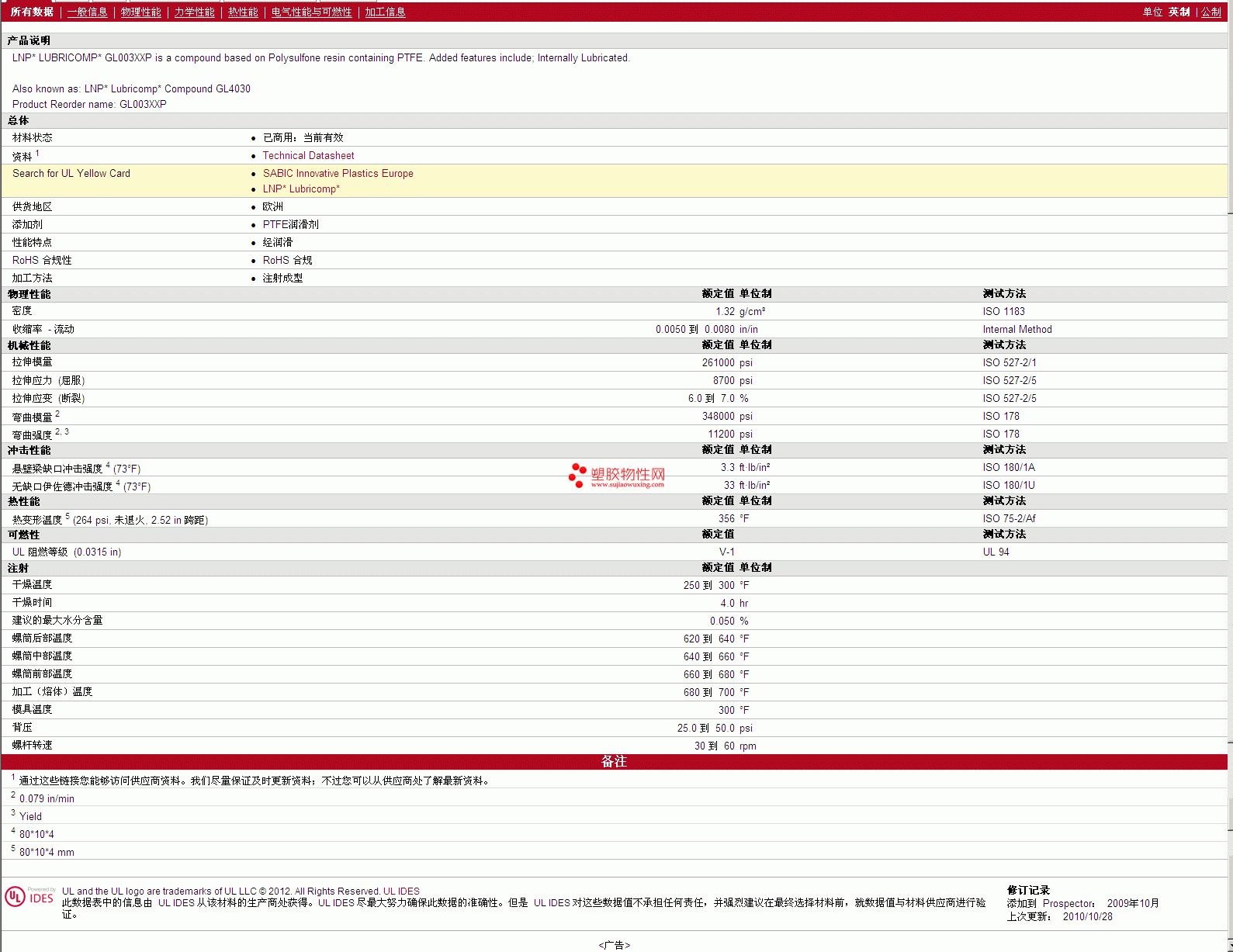Click 弯曲强度 value 11200
The width and height of the screenshot is (1233, 952).
click(x=721, y=434)
